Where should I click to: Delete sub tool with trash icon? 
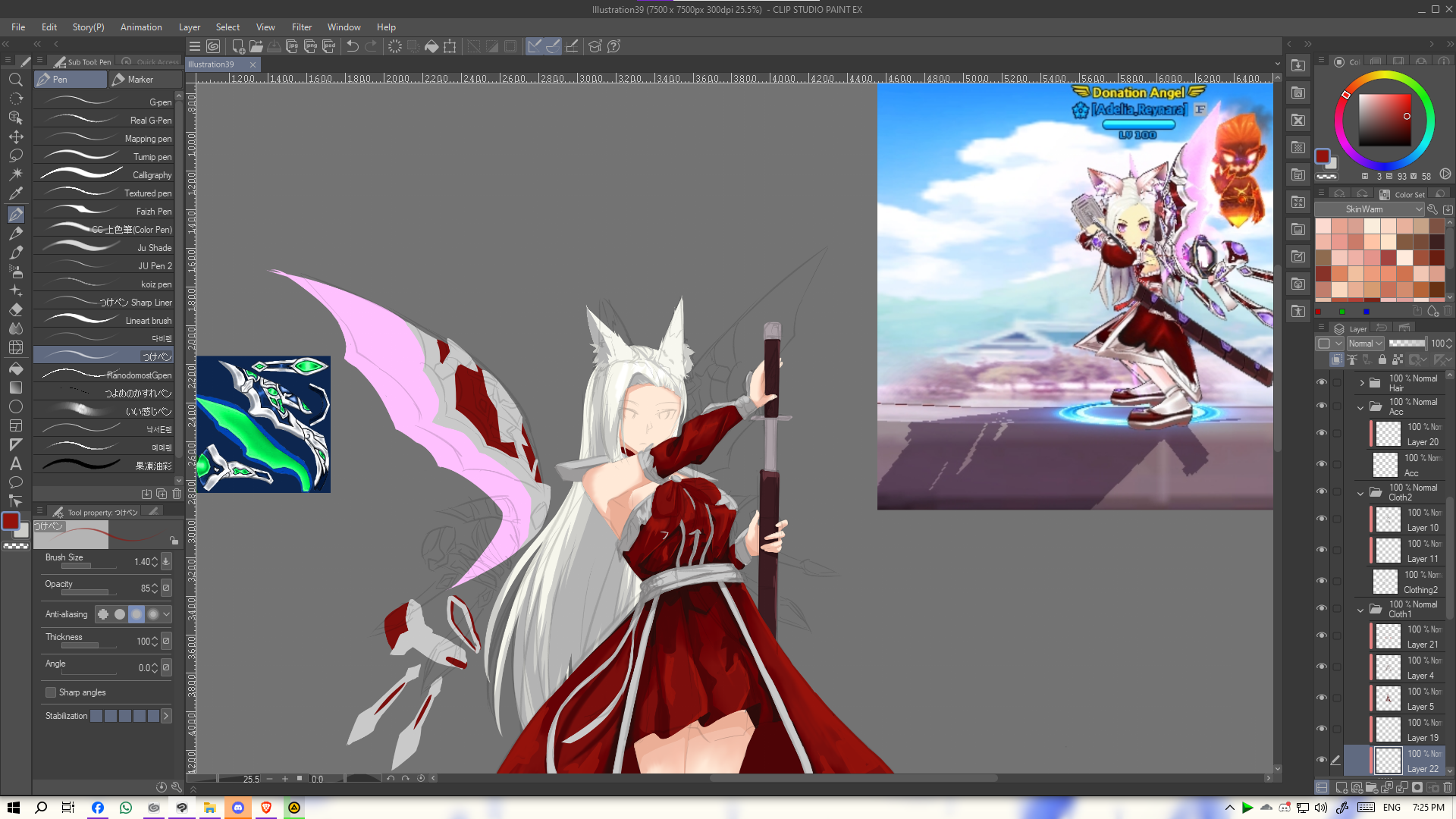(177, 494)
